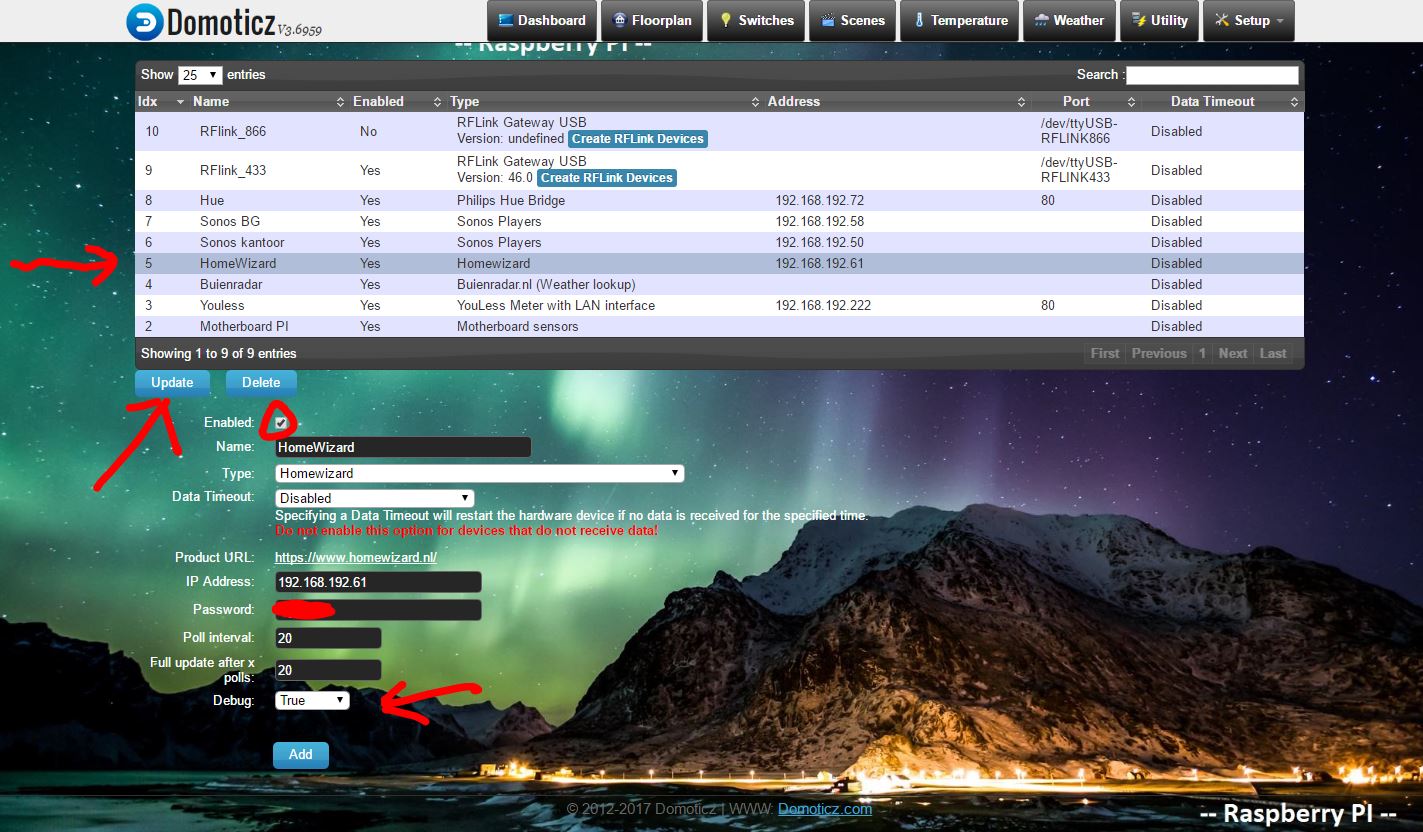The width and height of the screenshot is (1423, 832).
Task: Edit the IP Address field
Action: pyautogui.click(x=378, y=582)
